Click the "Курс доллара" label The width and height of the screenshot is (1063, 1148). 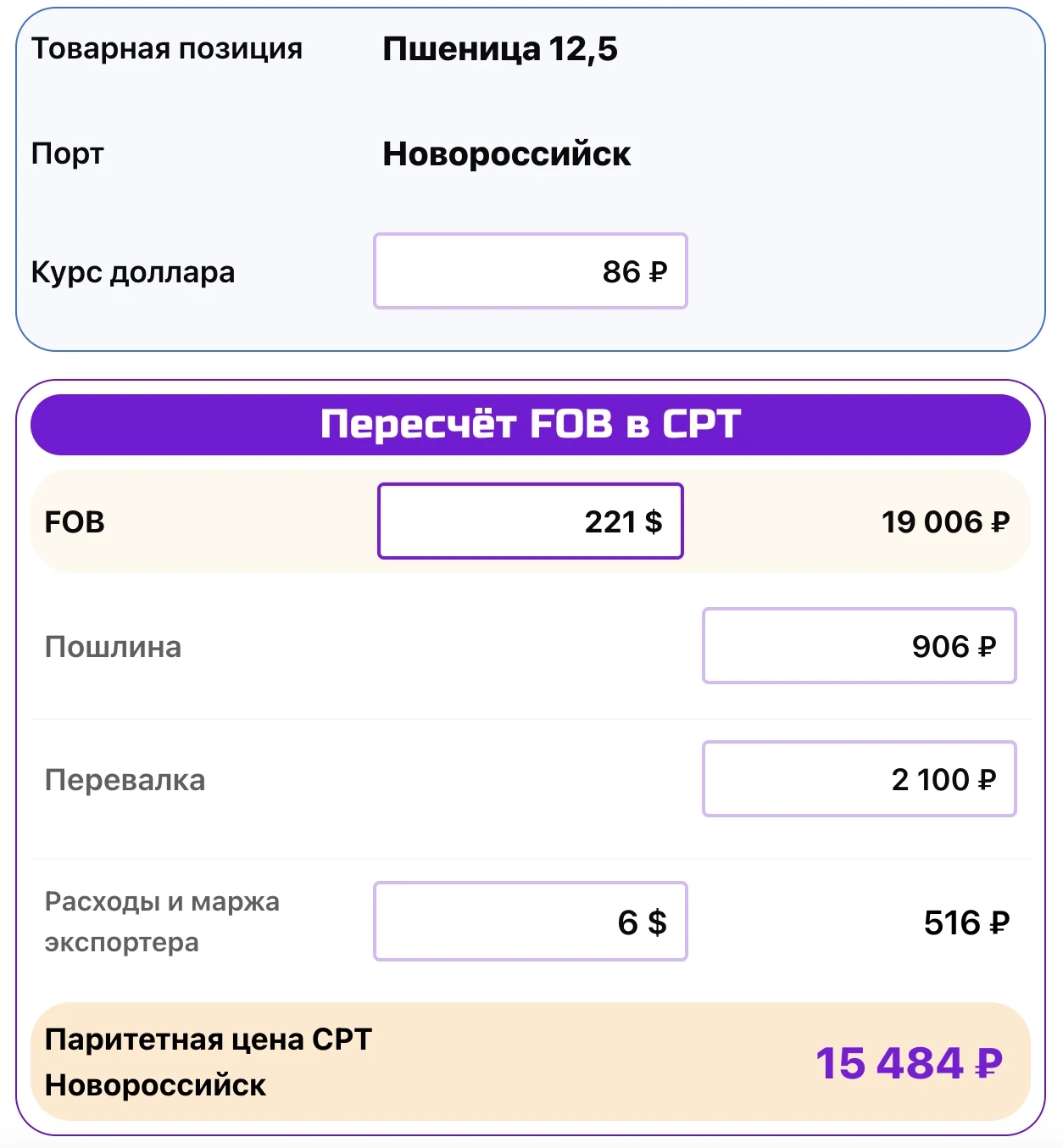click(x=133, y=272)
